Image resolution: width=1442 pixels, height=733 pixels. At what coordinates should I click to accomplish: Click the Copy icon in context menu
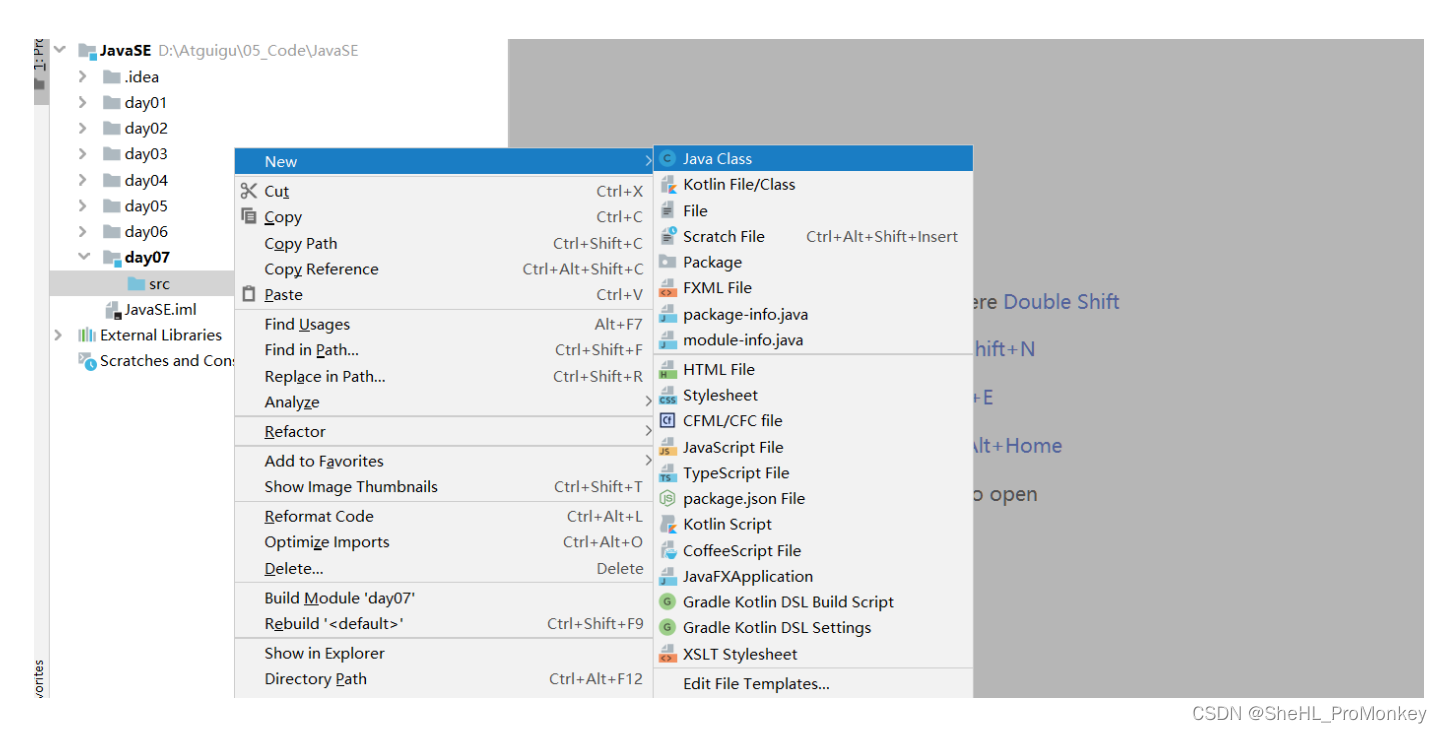tap(249, 216)
